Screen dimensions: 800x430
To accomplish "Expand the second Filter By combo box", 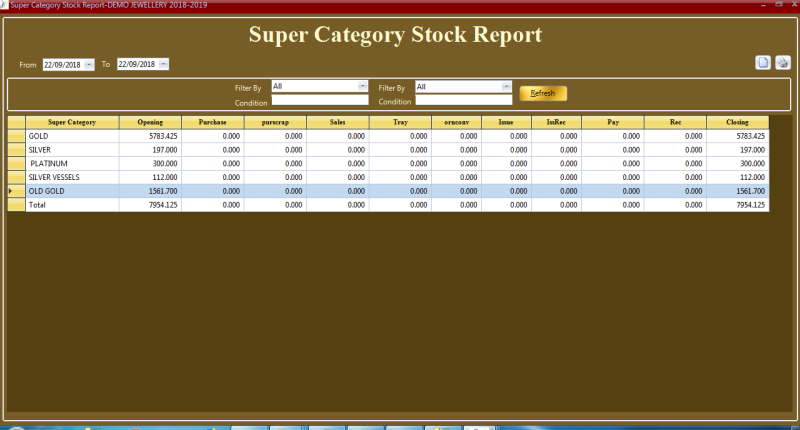I will [506, 86].
